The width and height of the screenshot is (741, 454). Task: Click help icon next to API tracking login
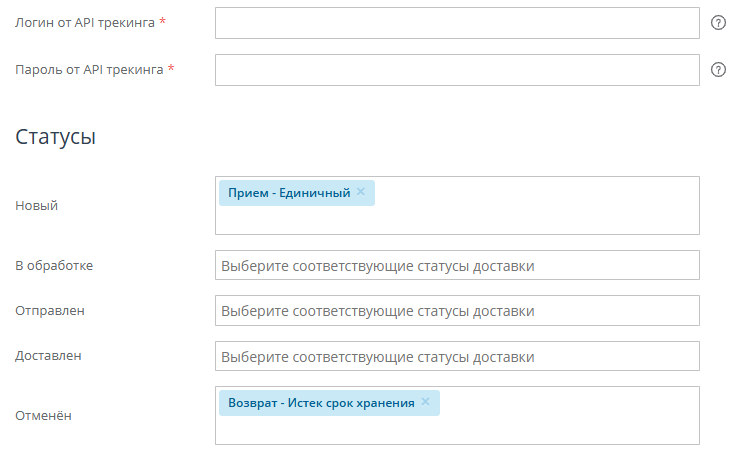tap(717, 23)
